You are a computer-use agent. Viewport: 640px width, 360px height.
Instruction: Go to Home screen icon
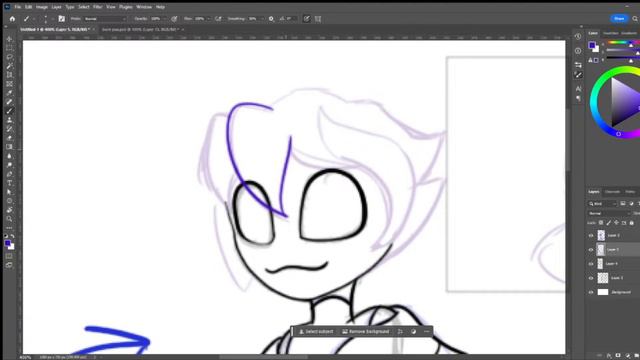click(x=12, y=19)
